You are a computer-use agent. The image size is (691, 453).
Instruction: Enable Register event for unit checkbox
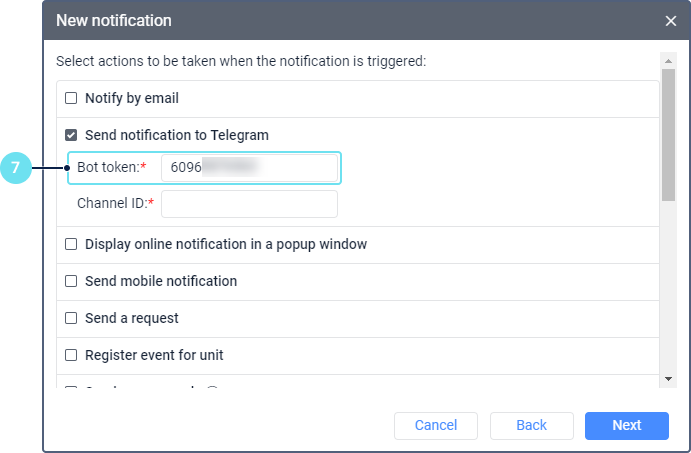[71, 354]
